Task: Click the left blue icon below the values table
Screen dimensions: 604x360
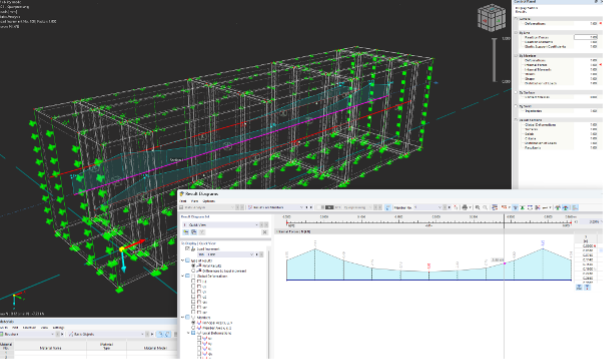Action: click(579, 287)
